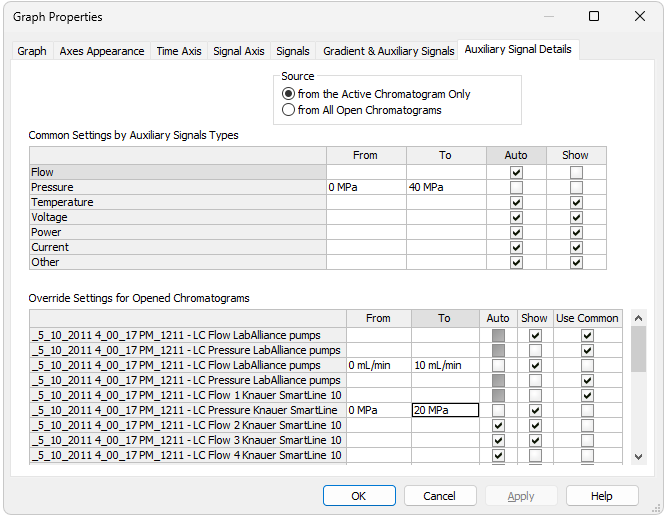
Task: Toggle Show for the Power row
Action: pos(576,233)
